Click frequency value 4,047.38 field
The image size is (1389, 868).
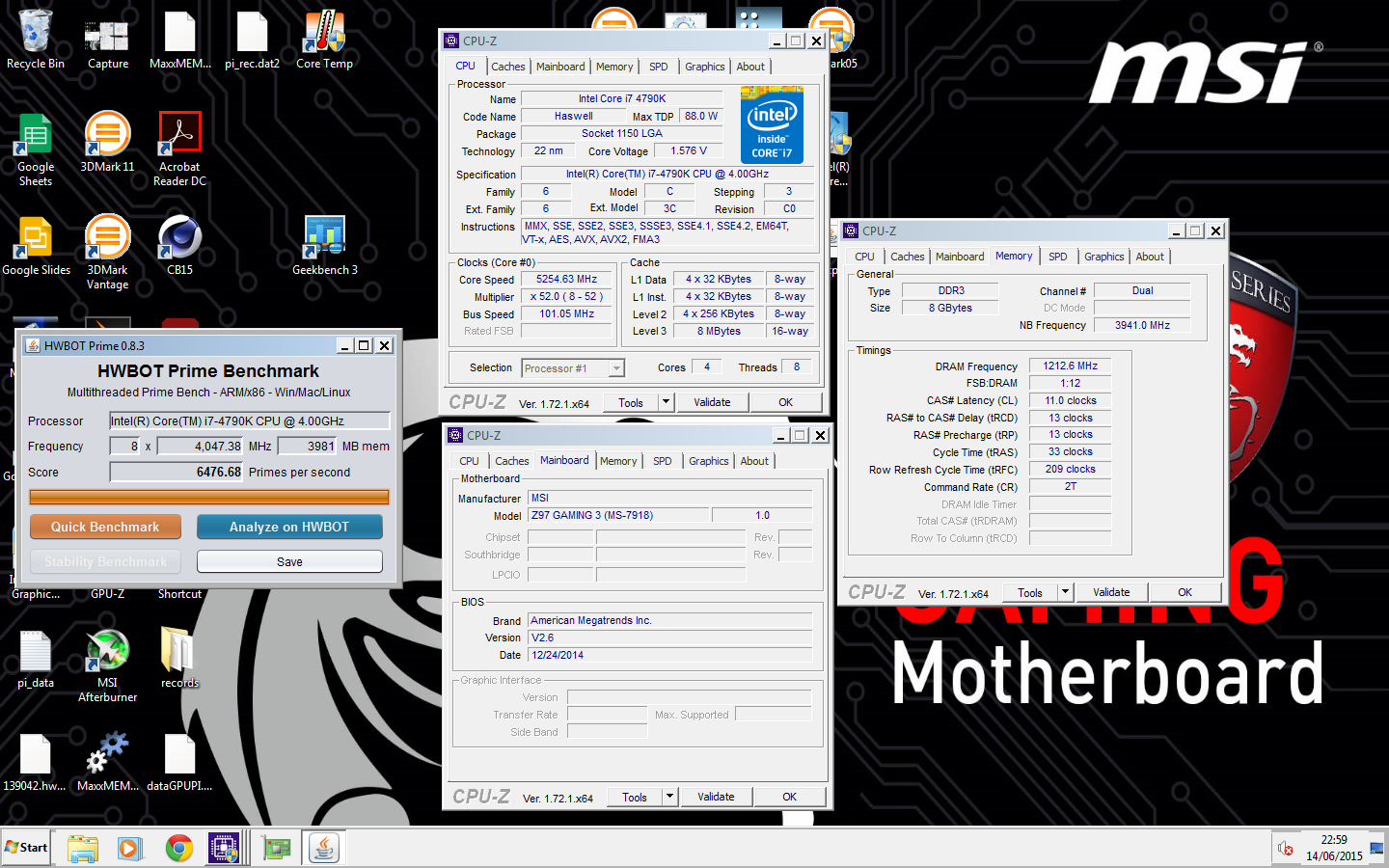pos(201,446)
